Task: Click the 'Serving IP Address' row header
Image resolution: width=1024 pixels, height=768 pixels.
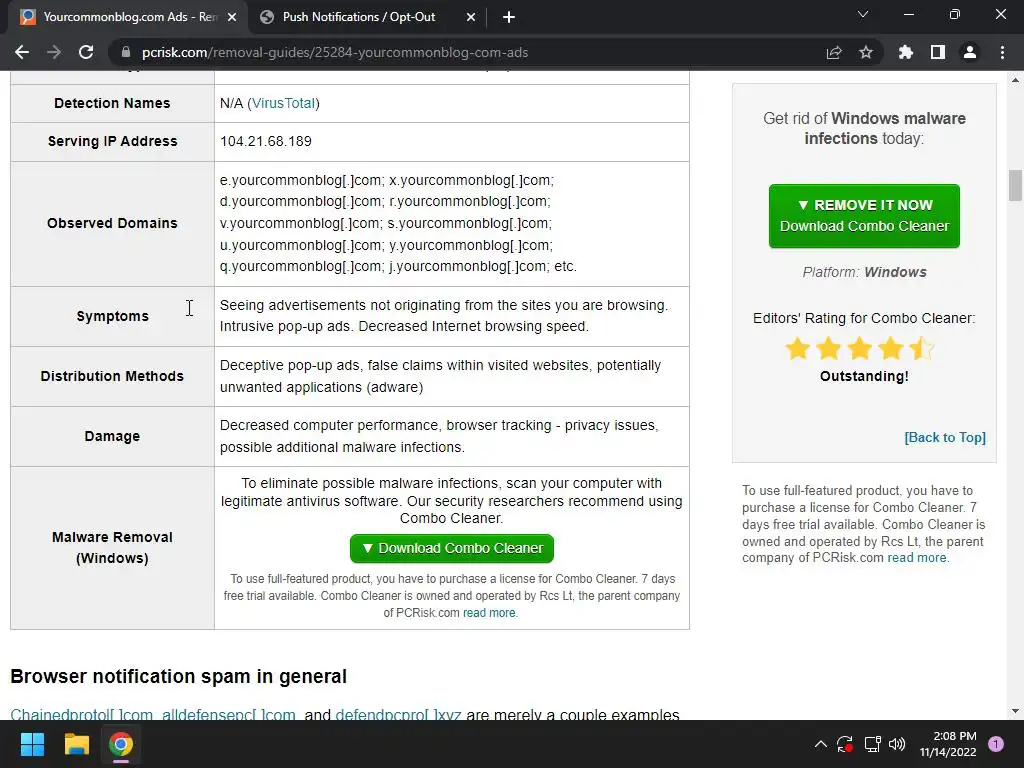Action: (x=112, y=141)
